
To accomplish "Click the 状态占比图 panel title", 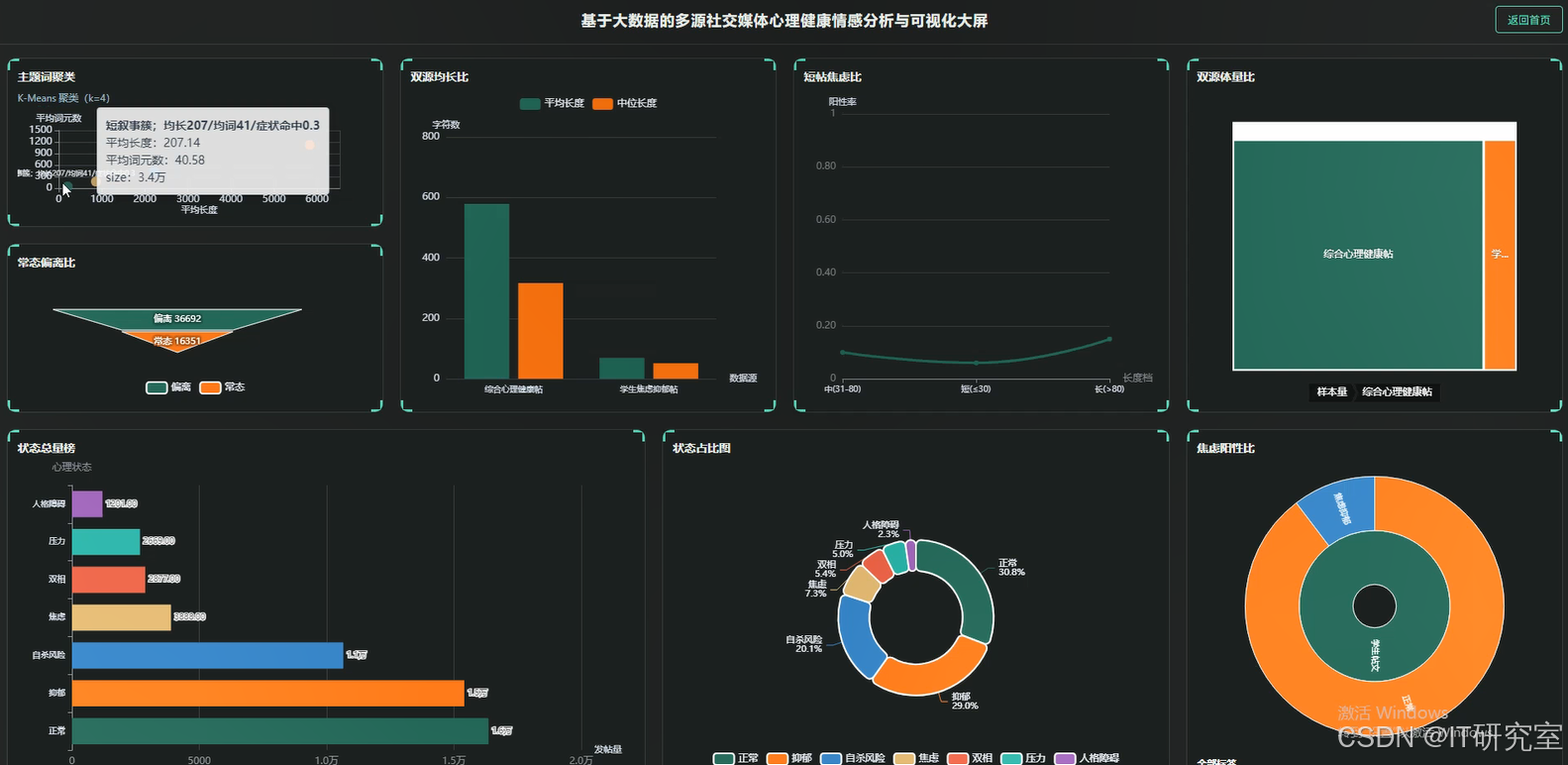I will click(701, 449).
